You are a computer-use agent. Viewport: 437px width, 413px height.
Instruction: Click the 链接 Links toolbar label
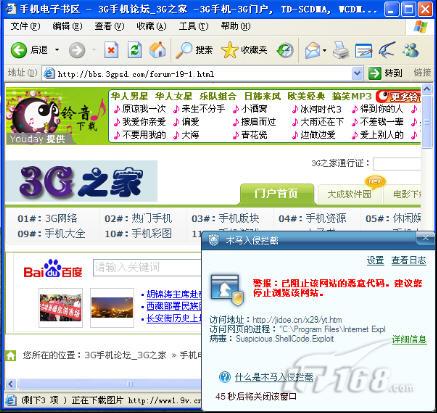422,73
